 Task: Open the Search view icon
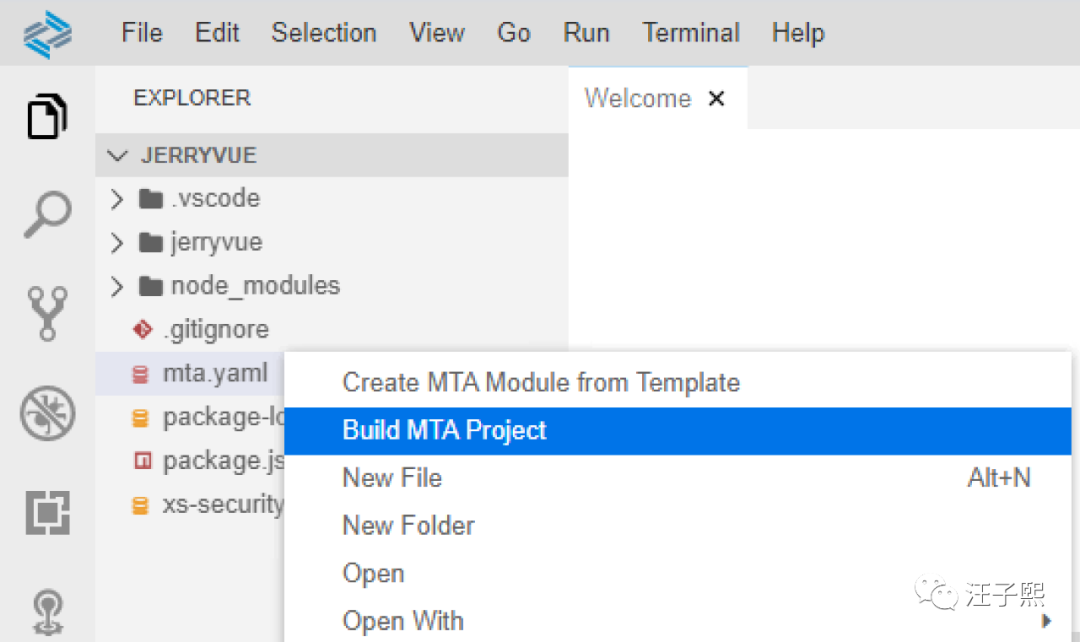(47, 214)
